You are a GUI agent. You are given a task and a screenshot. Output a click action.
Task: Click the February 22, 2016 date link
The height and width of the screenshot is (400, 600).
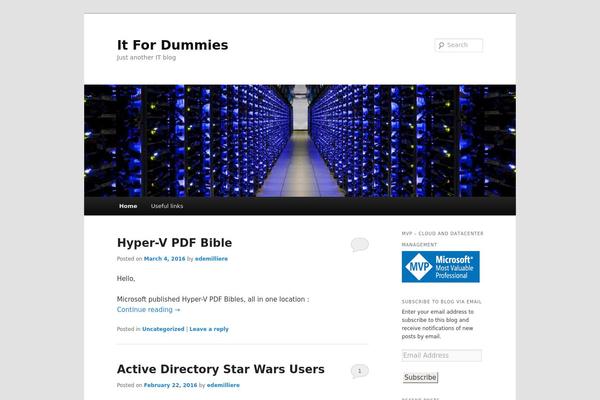[170, 385]
